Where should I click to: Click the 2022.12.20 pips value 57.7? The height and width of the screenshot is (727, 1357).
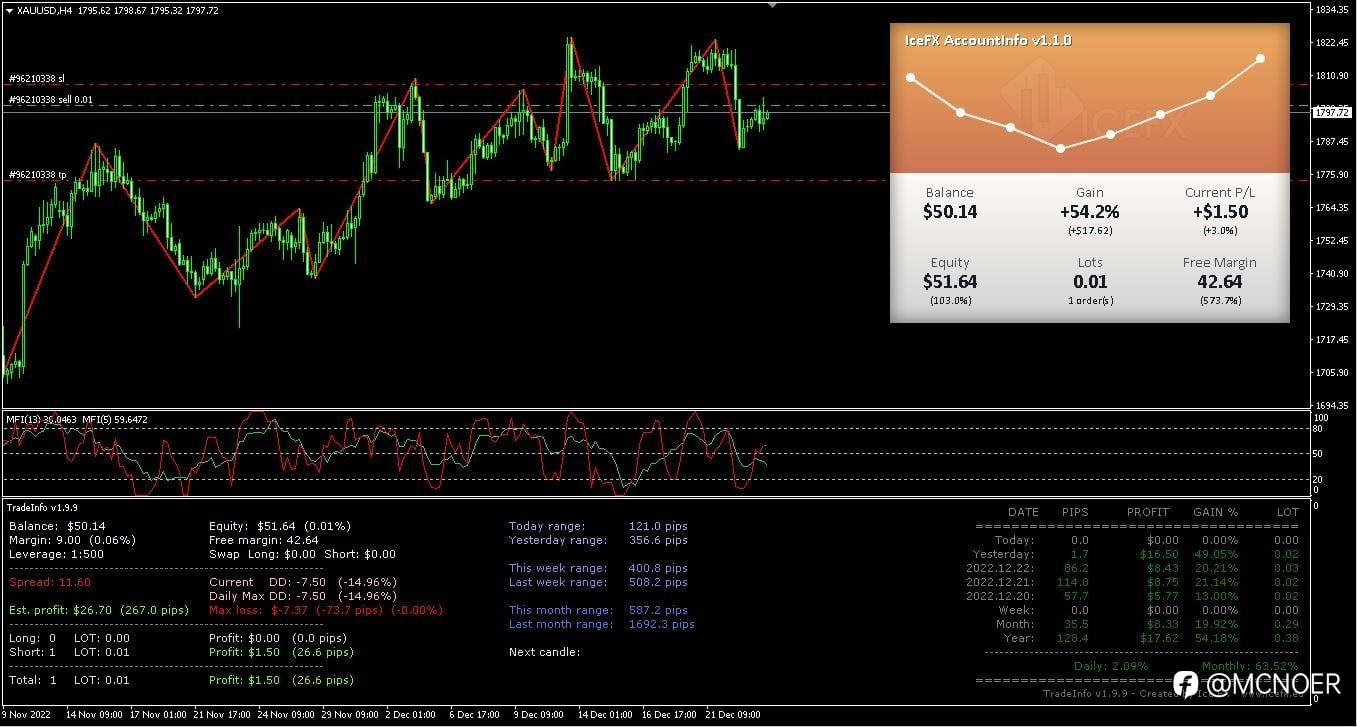pos(1077,596)
